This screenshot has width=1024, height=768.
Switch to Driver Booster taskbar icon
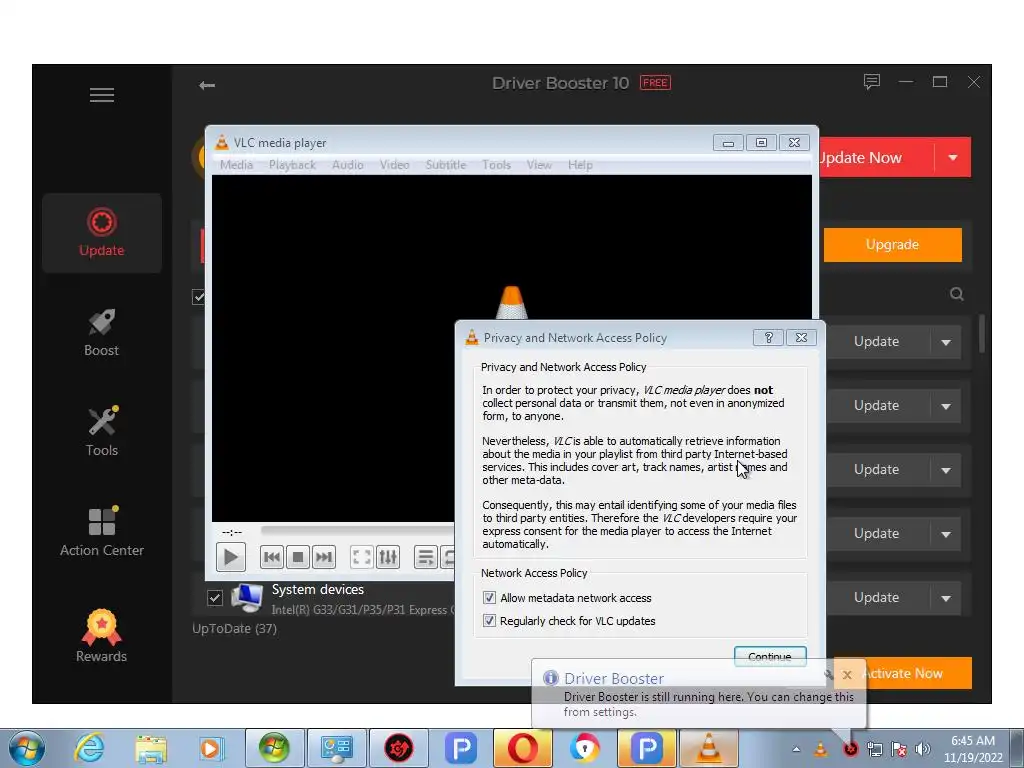coord(399,748)
